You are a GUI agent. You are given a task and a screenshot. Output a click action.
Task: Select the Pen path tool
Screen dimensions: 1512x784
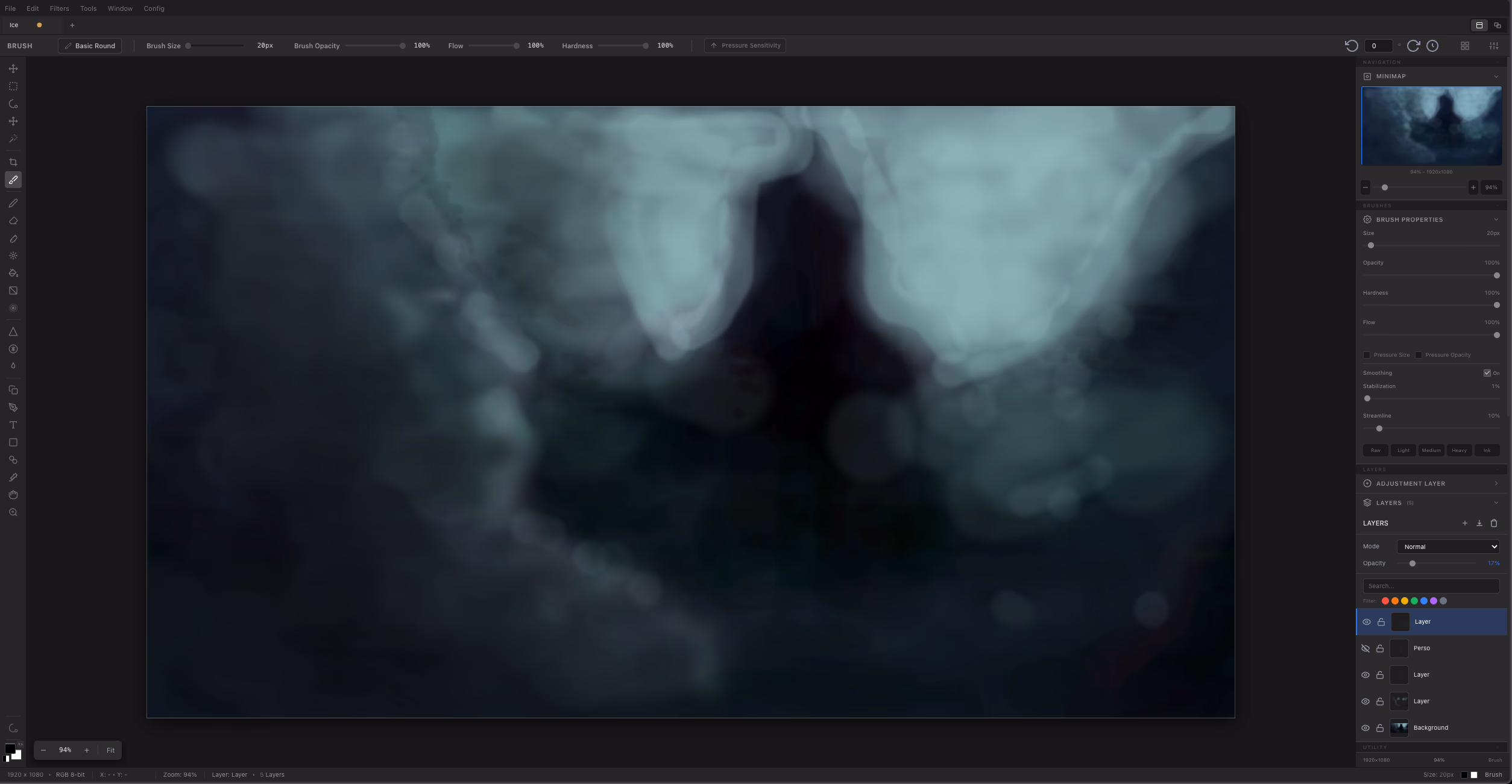point(13,407)
